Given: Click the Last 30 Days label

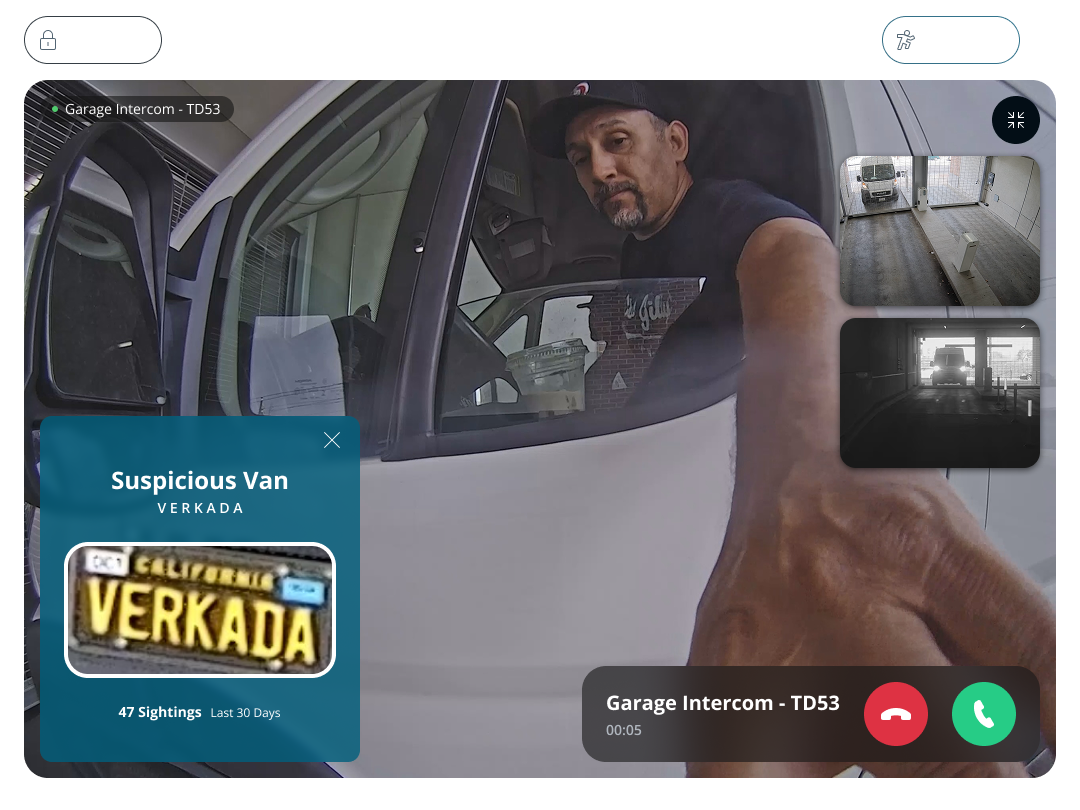Looking at the screenshot, I should 245,713.
